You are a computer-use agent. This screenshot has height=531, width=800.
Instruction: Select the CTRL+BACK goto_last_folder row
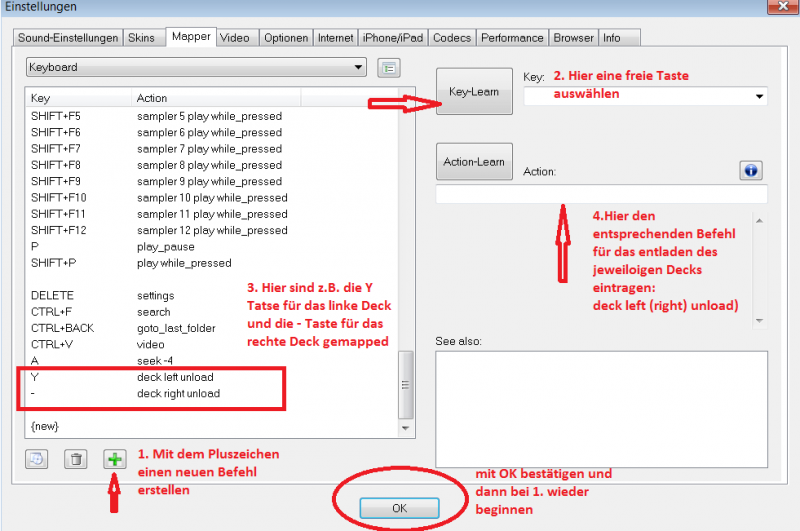click(211, 328)
